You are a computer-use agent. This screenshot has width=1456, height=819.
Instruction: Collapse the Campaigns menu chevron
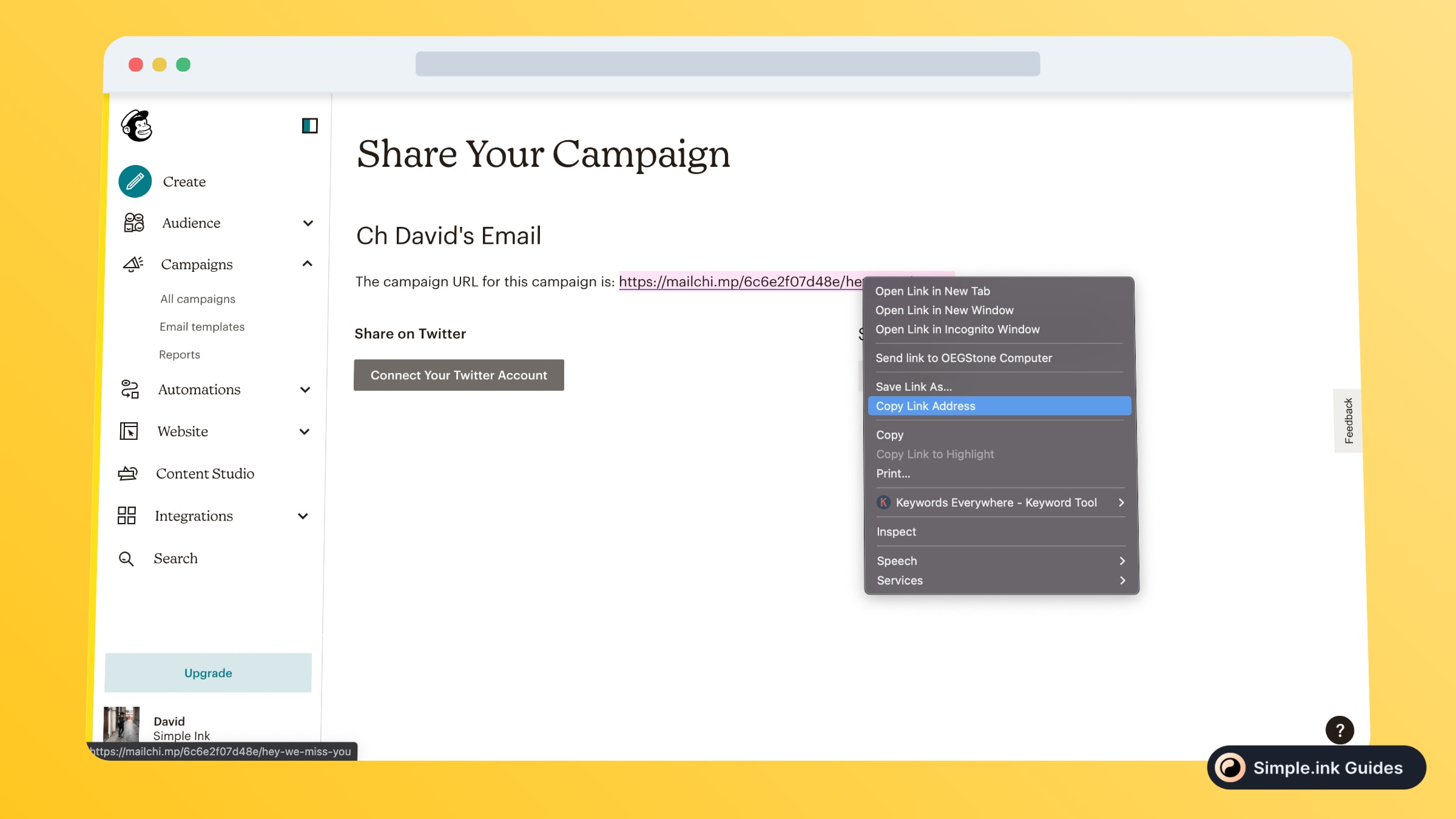click(x=308, y=264)
